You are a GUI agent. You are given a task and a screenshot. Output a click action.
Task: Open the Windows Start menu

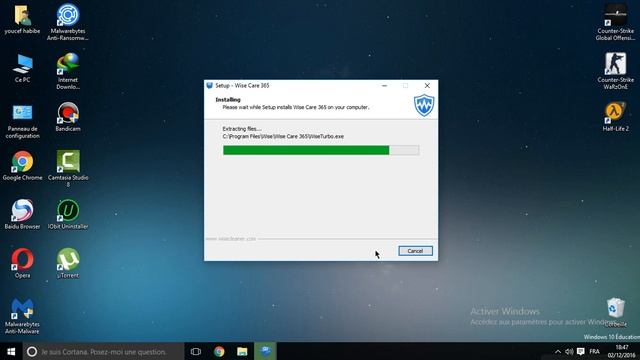[11, 351]
